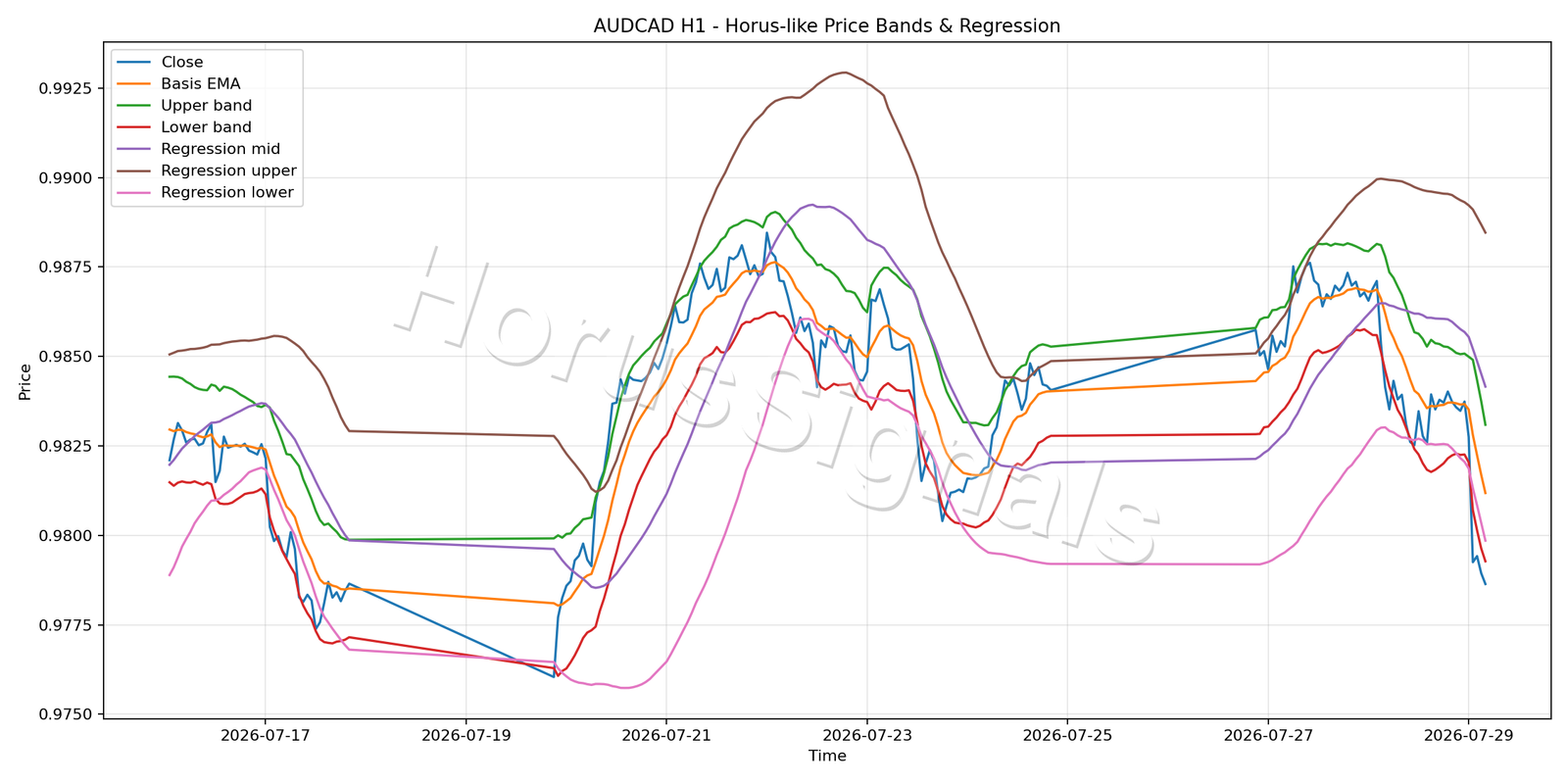Click the 0.9750 y-axis tick label
1568x784 pixels.
pos(66,714)
